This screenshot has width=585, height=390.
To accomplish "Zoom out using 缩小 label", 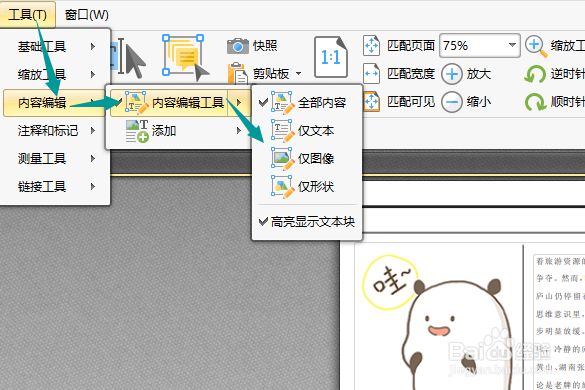I will (478, 102).
